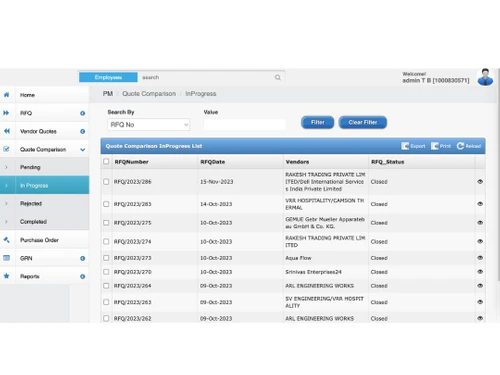Viewport: 500px width, 375px height.
Task: Click the Vendor Quotes badge circle icon
Action: tap(82, 131)
